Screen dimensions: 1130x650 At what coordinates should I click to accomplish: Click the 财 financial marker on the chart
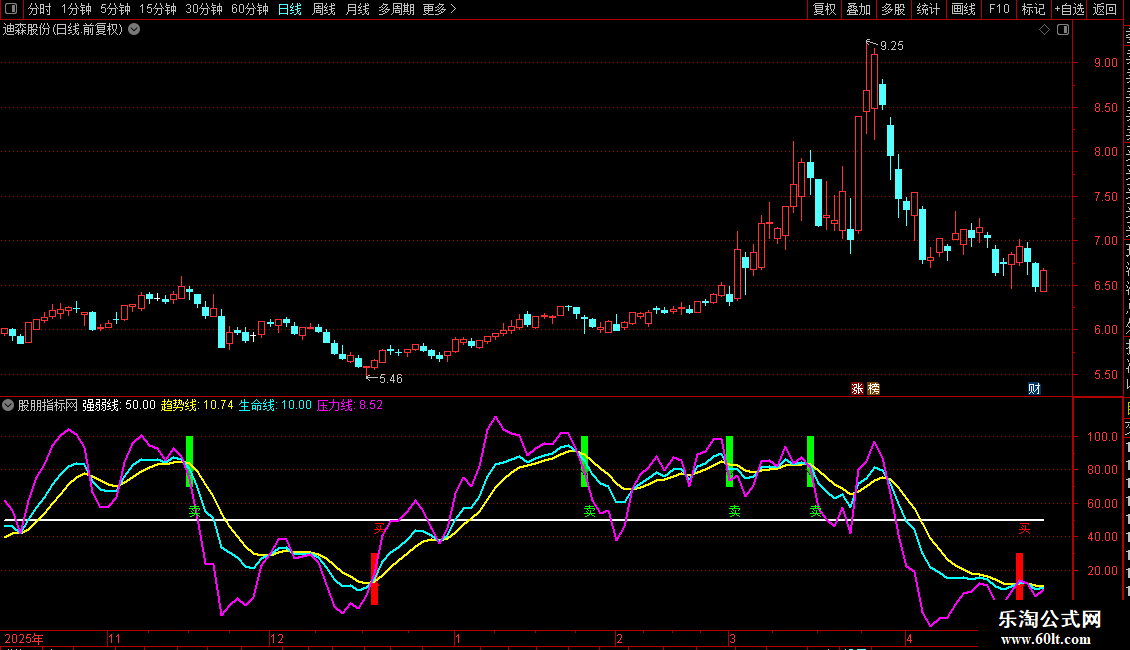coord(1034,388)
